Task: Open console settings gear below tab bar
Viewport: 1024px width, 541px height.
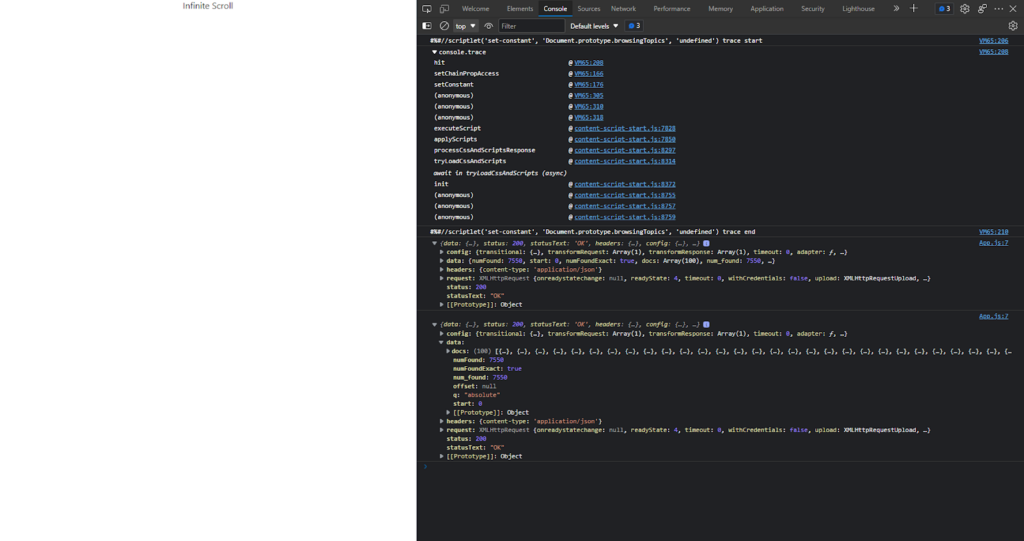Action: point(1013,26)
